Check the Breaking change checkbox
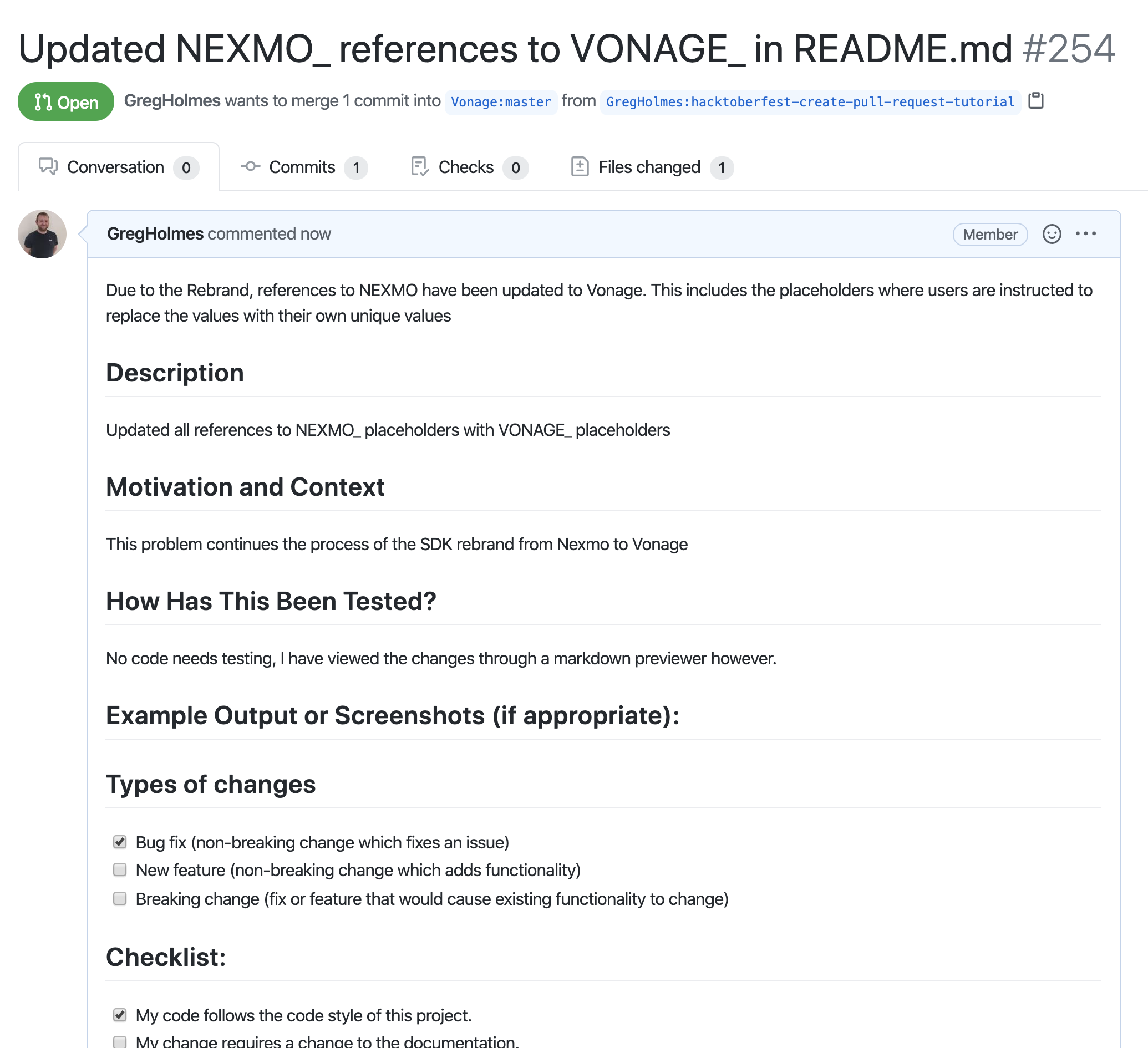 point(120,898)
